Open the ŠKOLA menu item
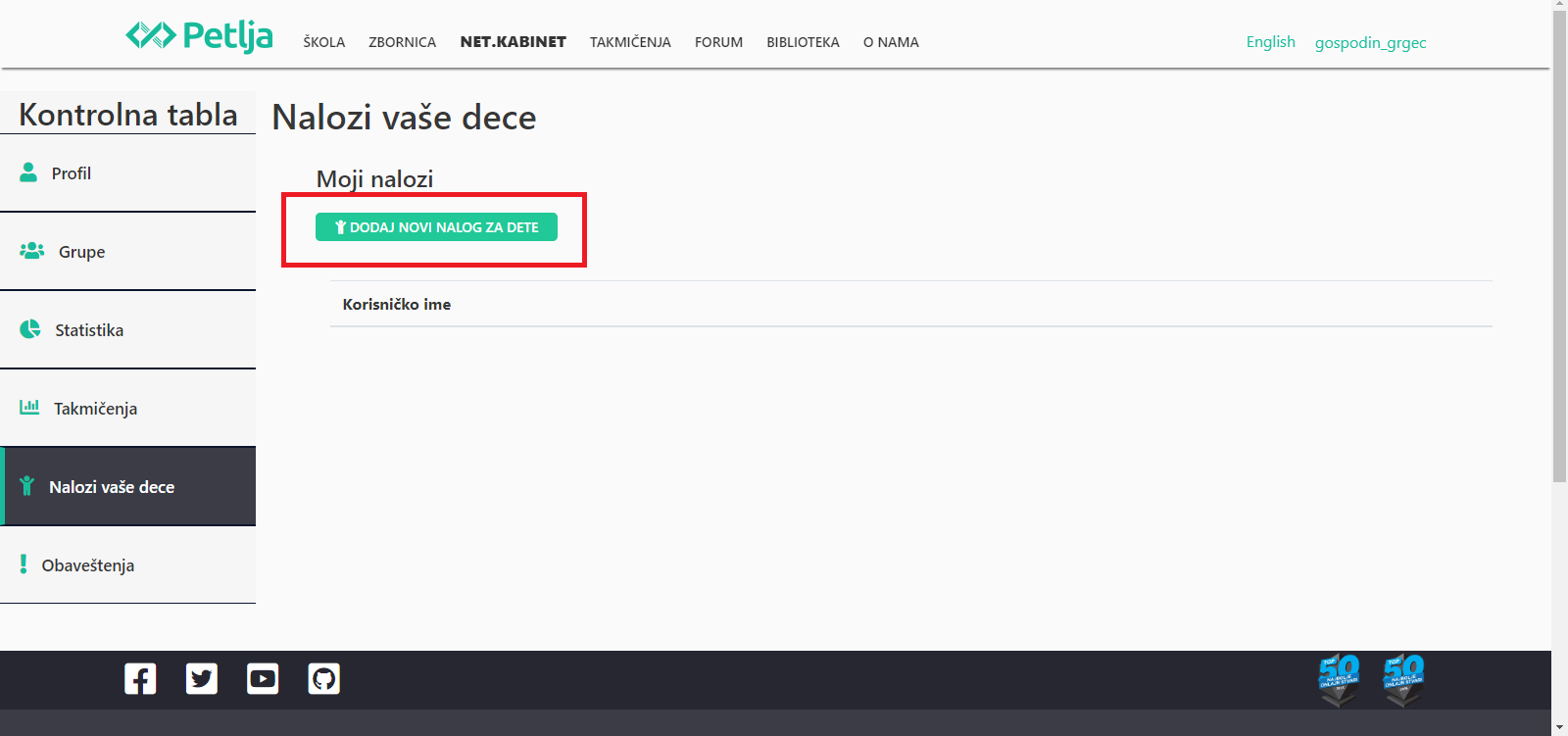 323,42
